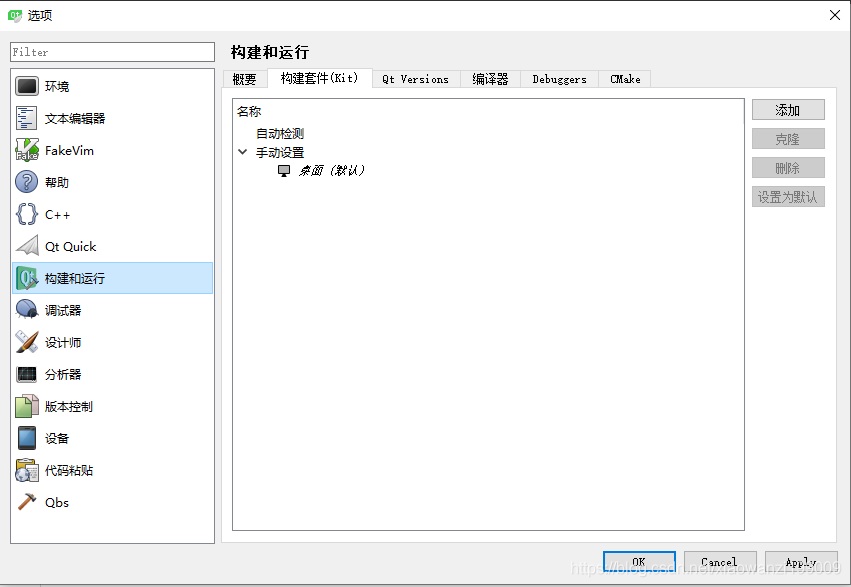Viewport: 851px width, 587px height.
Task: Open the FakeVim settings page
Action: (72, 150)
